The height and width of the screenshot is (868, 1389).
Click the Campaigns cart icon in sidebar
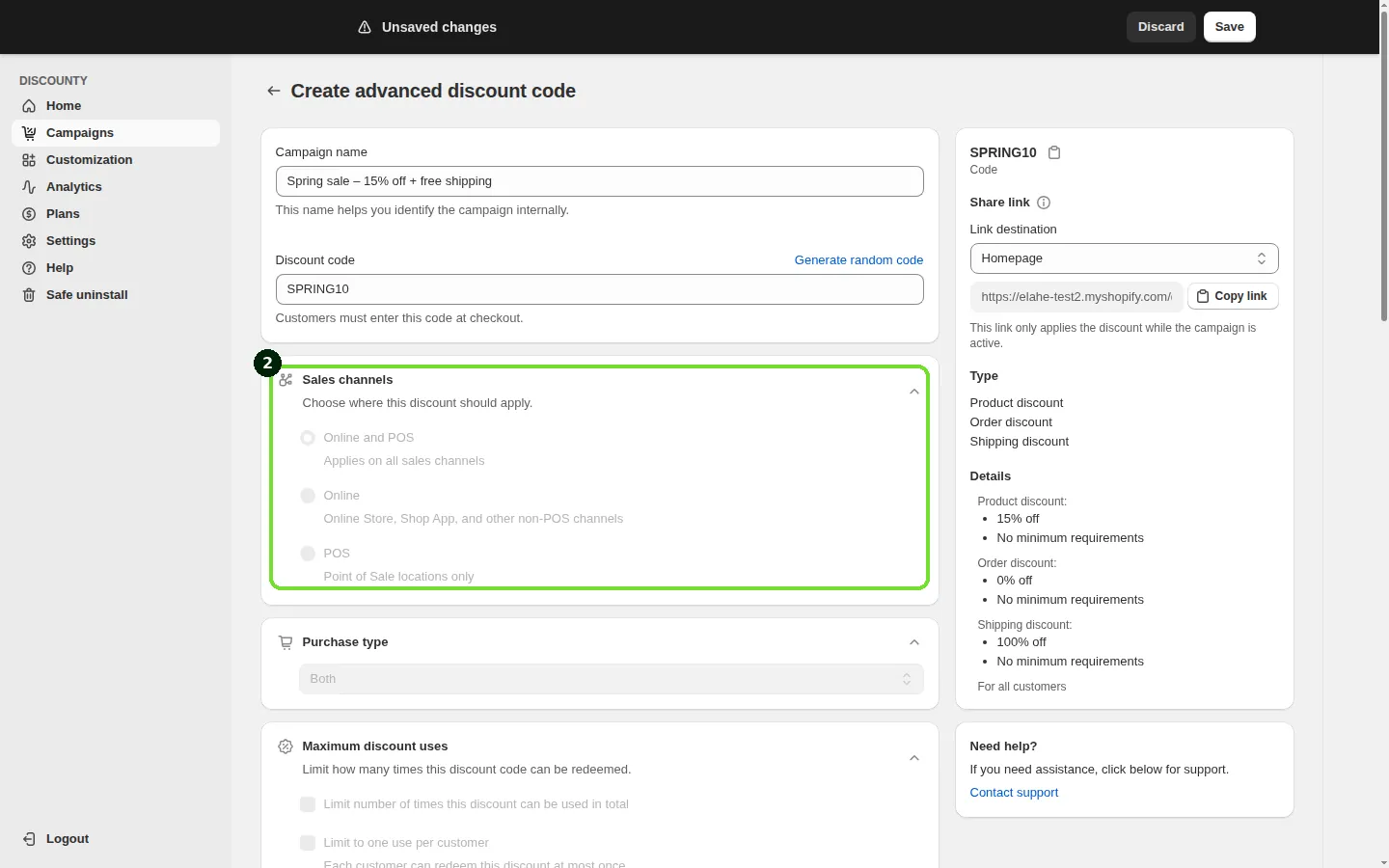(x=29, y=133)
